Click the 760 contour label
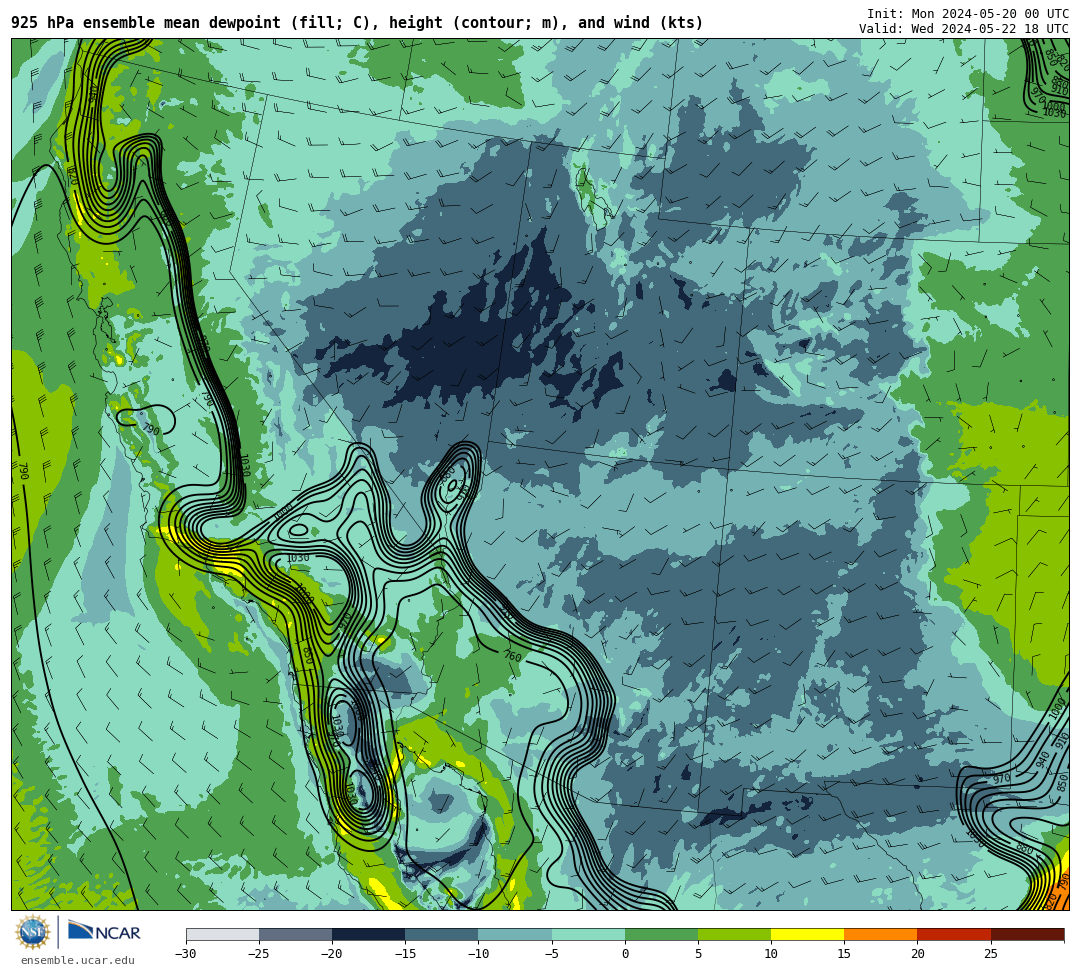1080x973 pixels. pyautogui.click(x=512, y=656)
